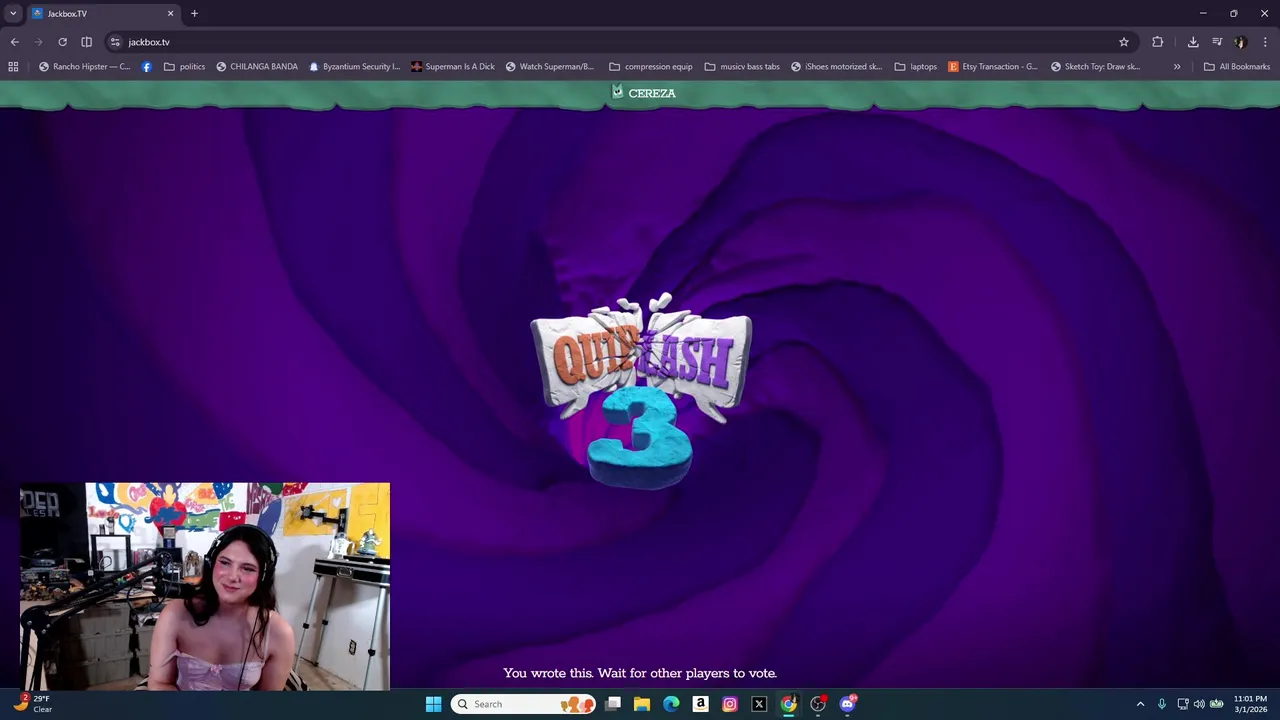Open the Chrome three-dot menu
1280x720 pixels.
tap(1265, 42)
